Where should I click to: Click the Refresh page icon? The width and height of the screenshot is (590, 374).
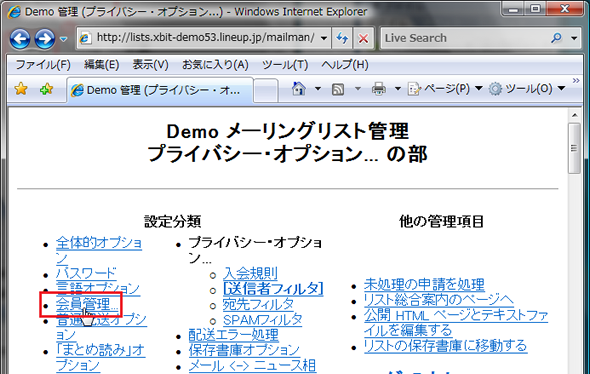[342, 38]
